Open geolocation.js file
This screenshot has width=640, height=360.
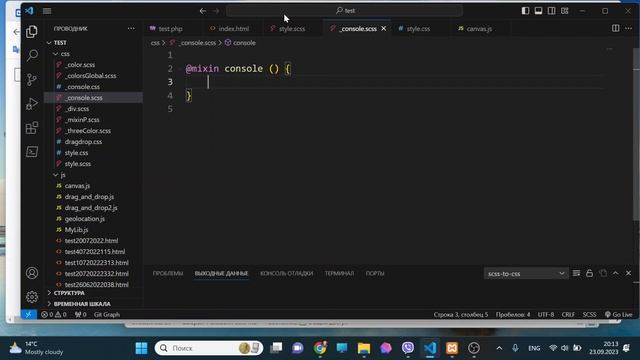(x=84, y=219)
